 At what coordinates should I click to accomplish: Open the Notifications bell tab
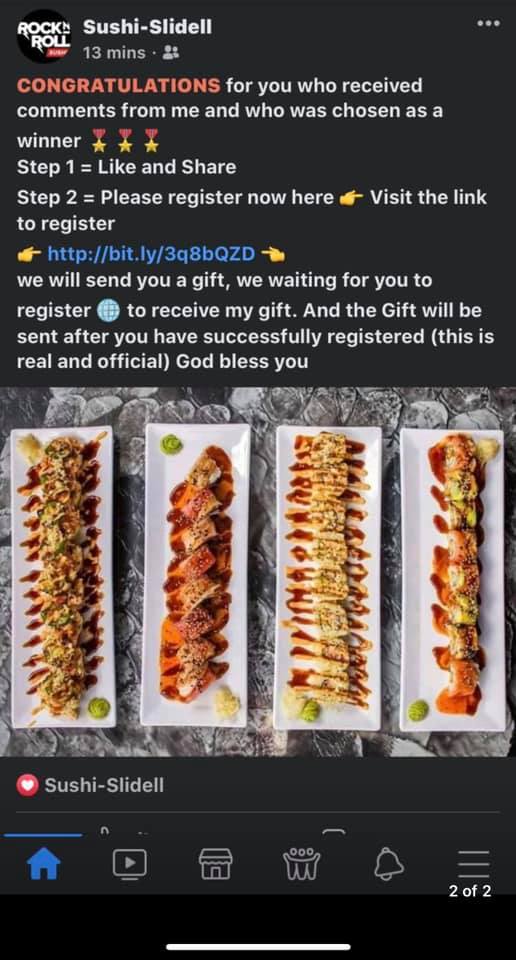[x=388, y=864]
